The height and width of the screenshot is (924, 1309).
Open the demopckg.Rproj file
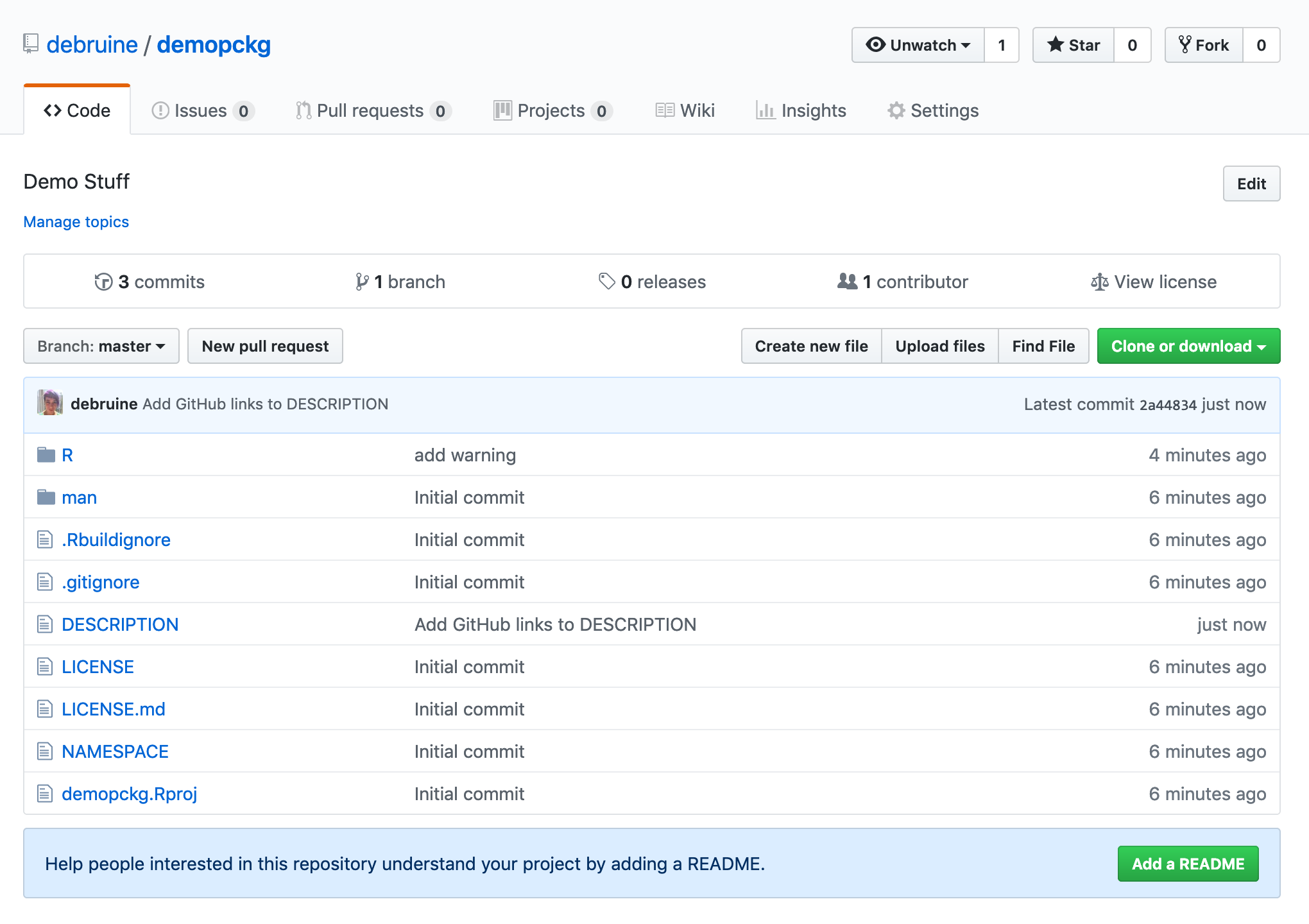130,794
